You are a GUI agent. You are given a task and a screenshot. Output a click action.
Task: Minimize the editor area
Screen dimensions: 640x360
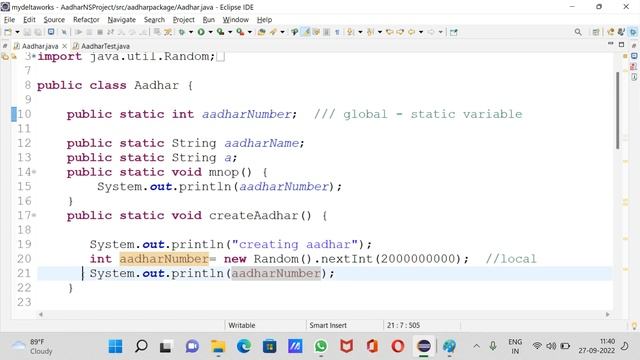(611, 44)
